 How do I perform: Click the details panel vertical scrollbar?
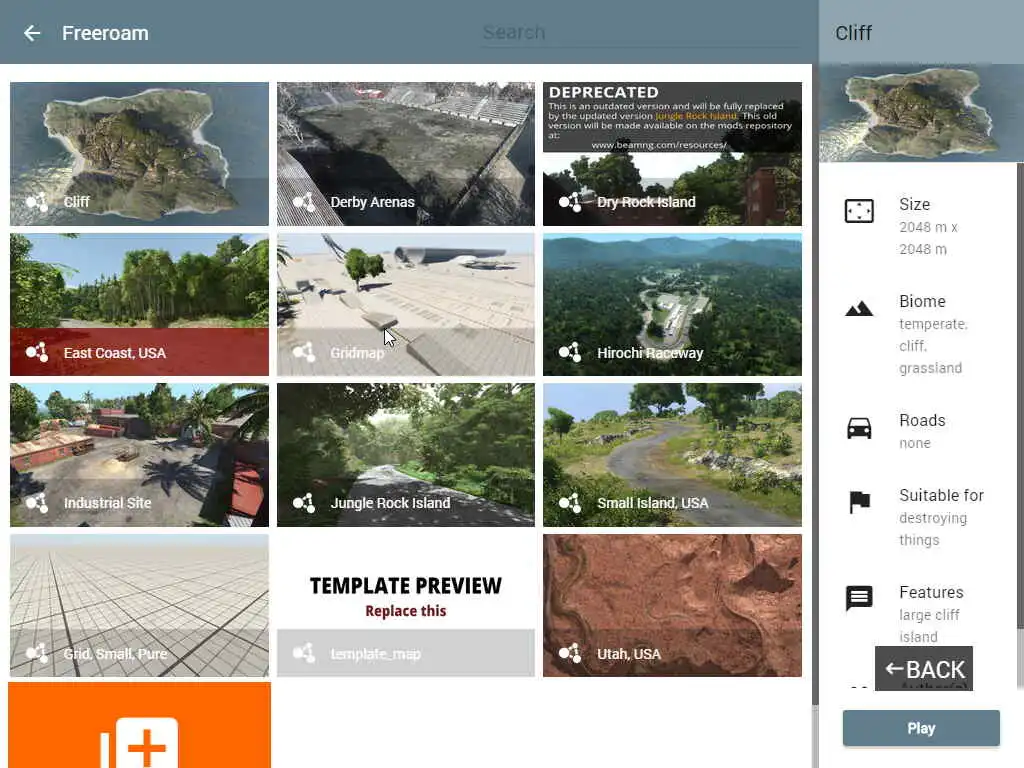click(x=1020, y=398)
